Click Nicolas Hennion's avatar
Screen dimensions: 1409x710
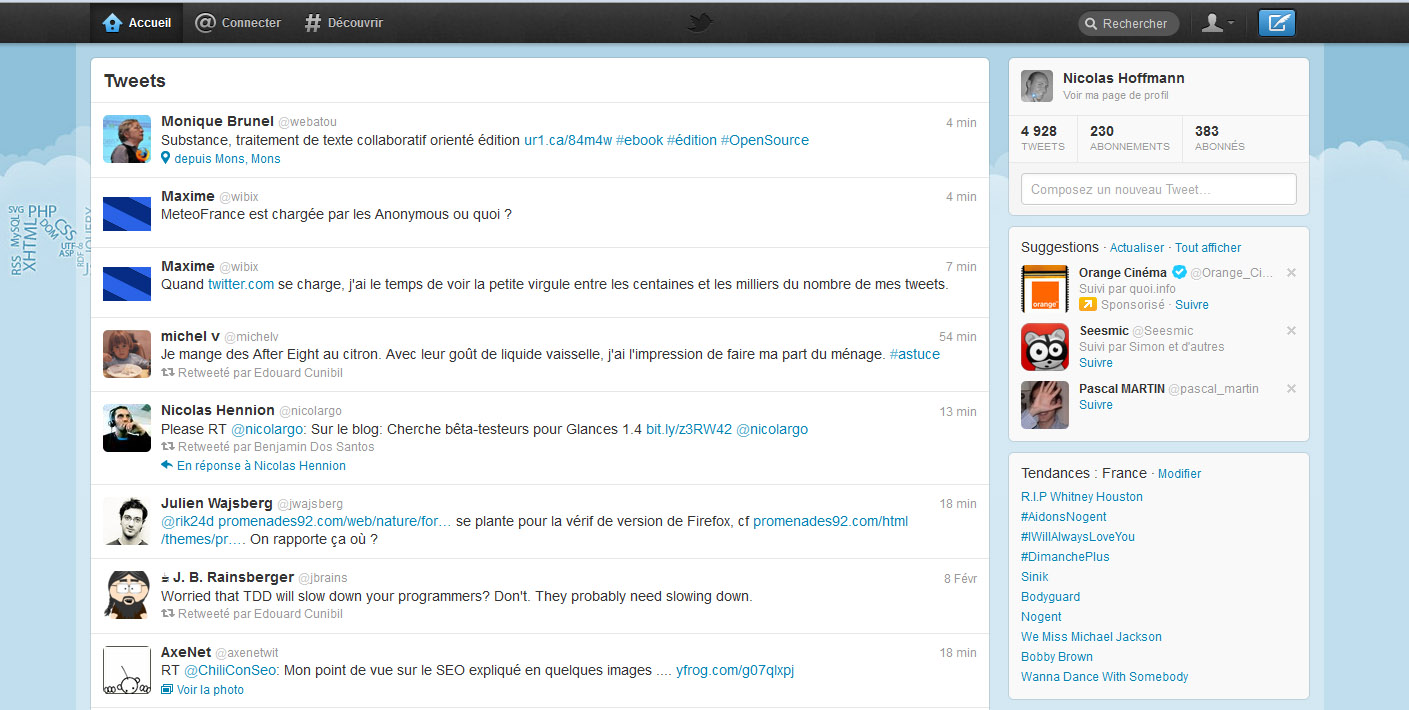[127, 427]
